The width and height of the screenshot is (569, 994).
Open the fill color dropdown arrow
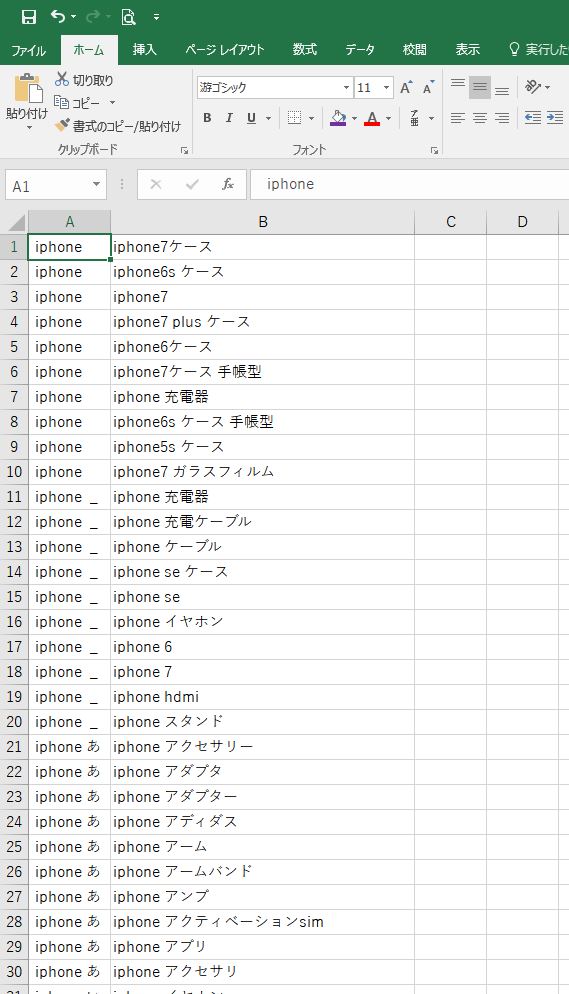point(354,118)
